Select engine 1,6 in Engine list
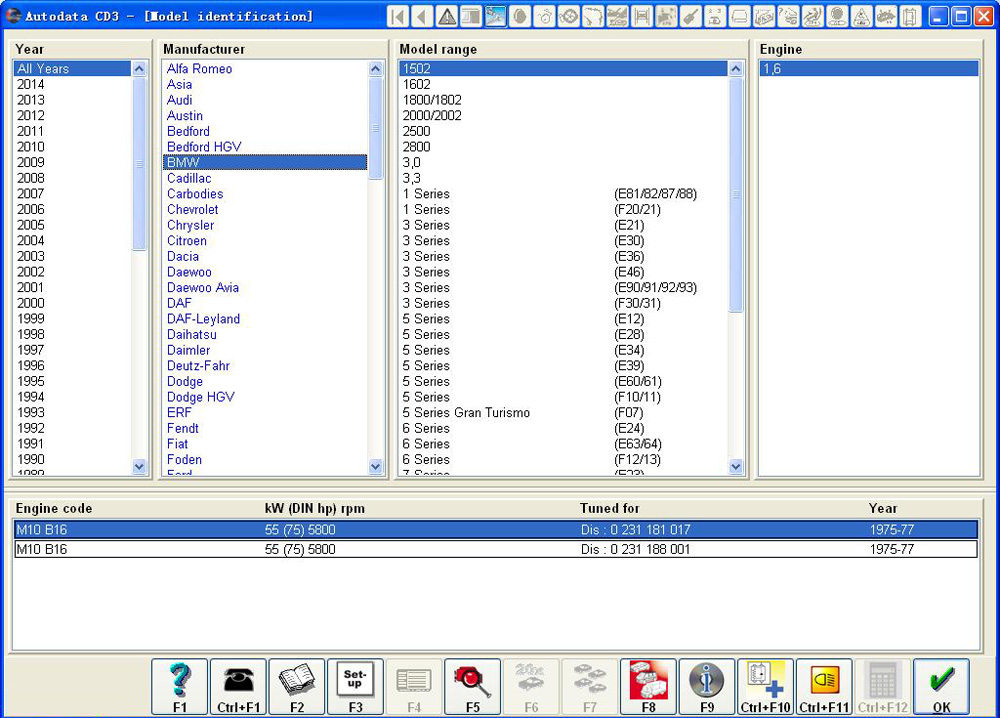 coord(869,69)
